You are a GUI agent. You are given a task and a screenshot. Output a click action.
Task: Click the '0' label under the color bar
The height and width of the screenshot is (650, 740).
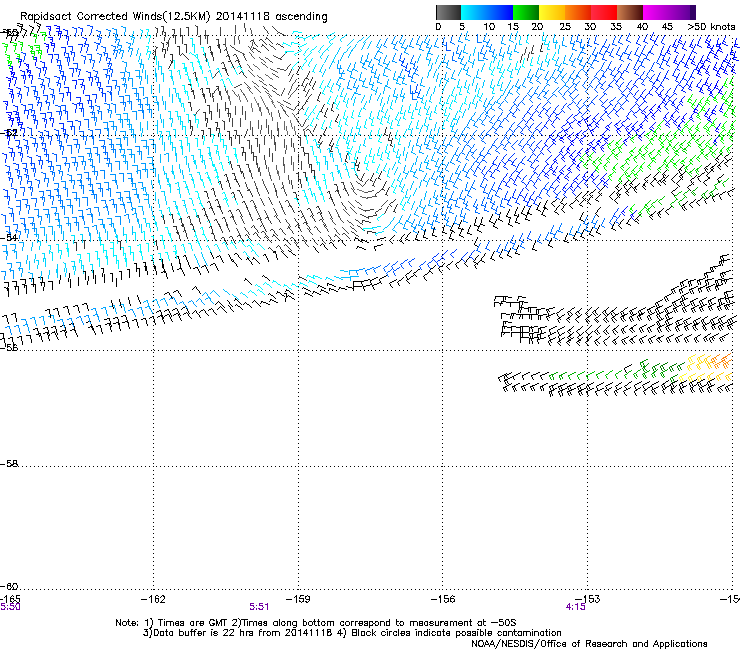point(438,27)
